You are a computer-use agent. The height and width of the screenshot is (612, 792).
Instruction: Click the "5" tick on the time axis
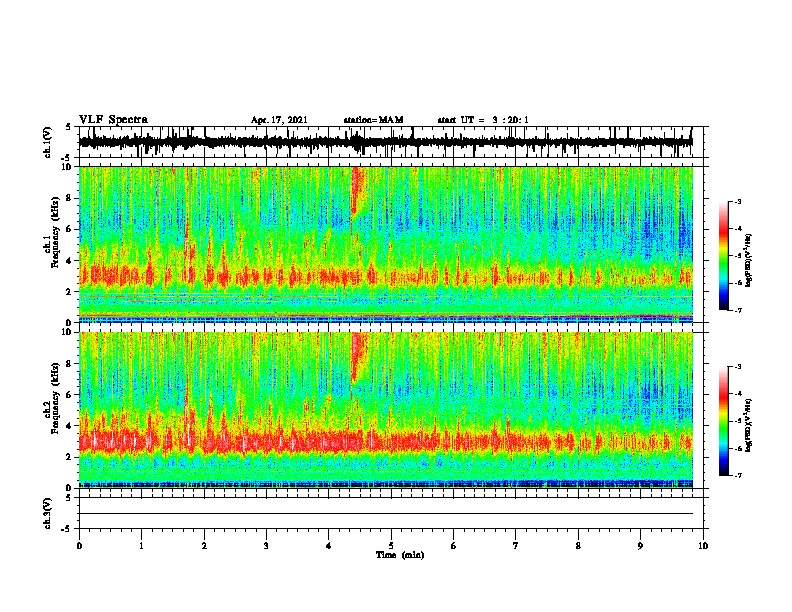pos(391,546)
